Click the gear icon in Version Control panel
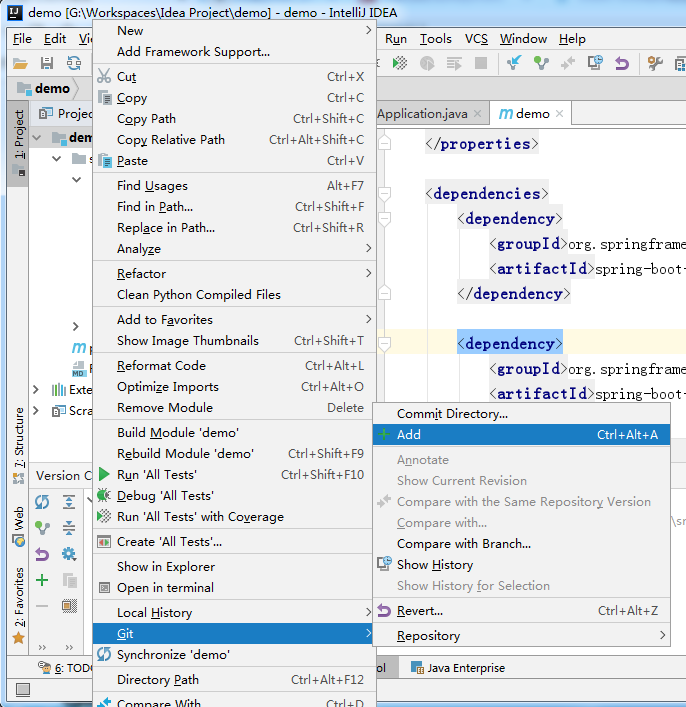Viewport: 686px width, 707px height. [x=69, y=554]
